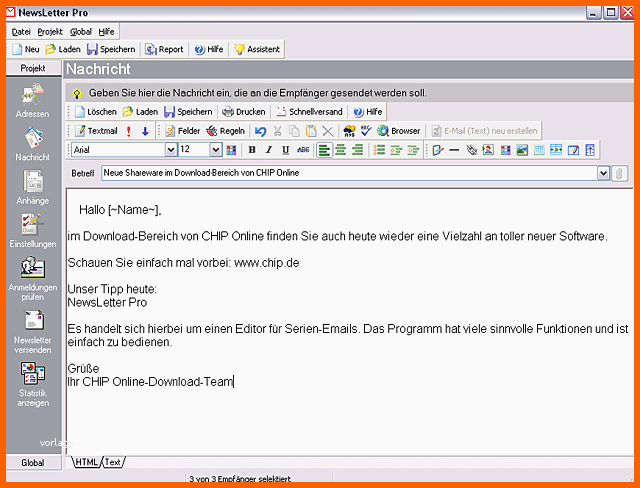Click the ABC spell check icon
Screen dimensions: 640x488
click(x=366, y=131)
